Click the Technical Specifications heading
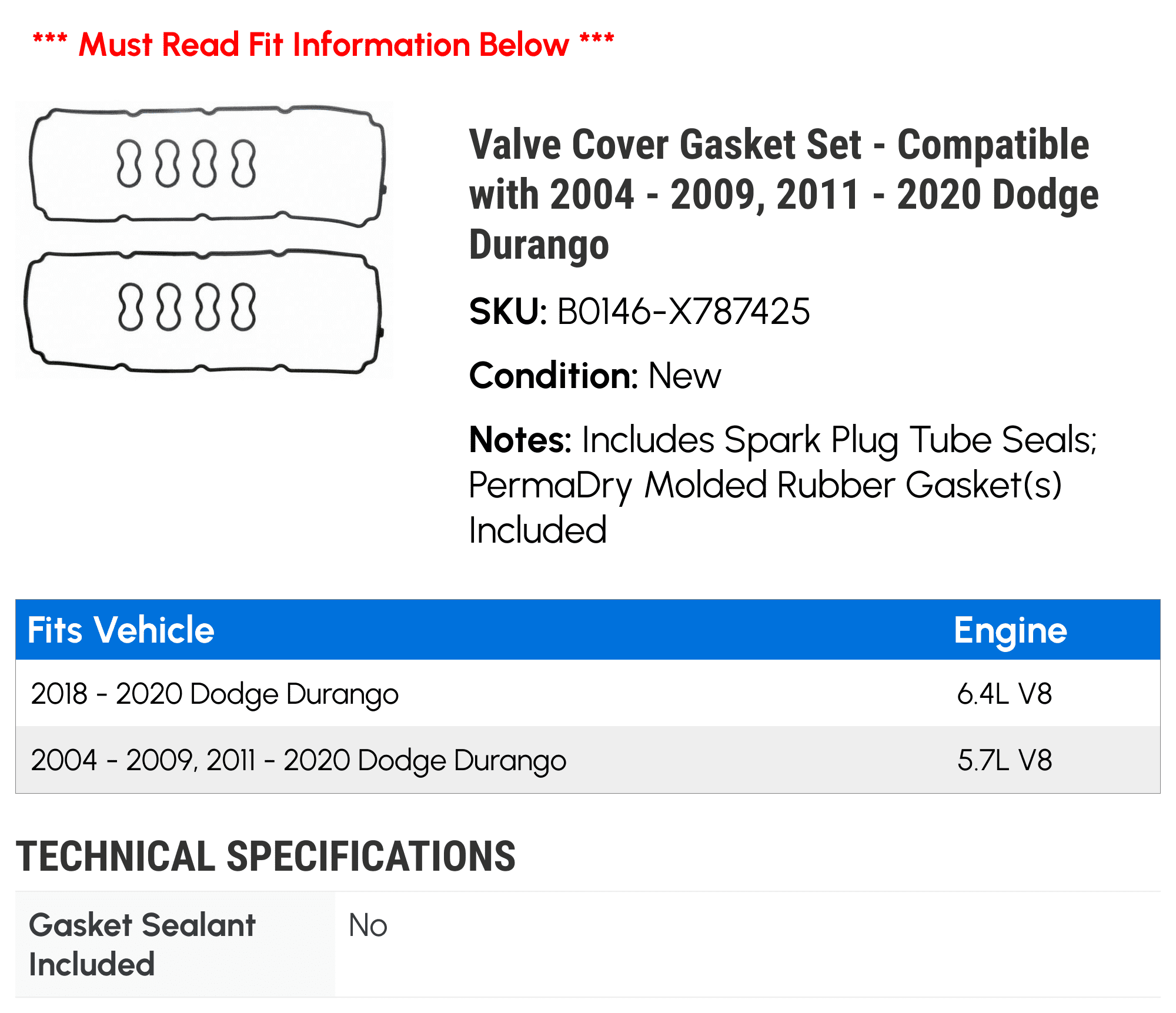The width and height of the screenshot is (1176, 1013). click(x=266, y=856)
